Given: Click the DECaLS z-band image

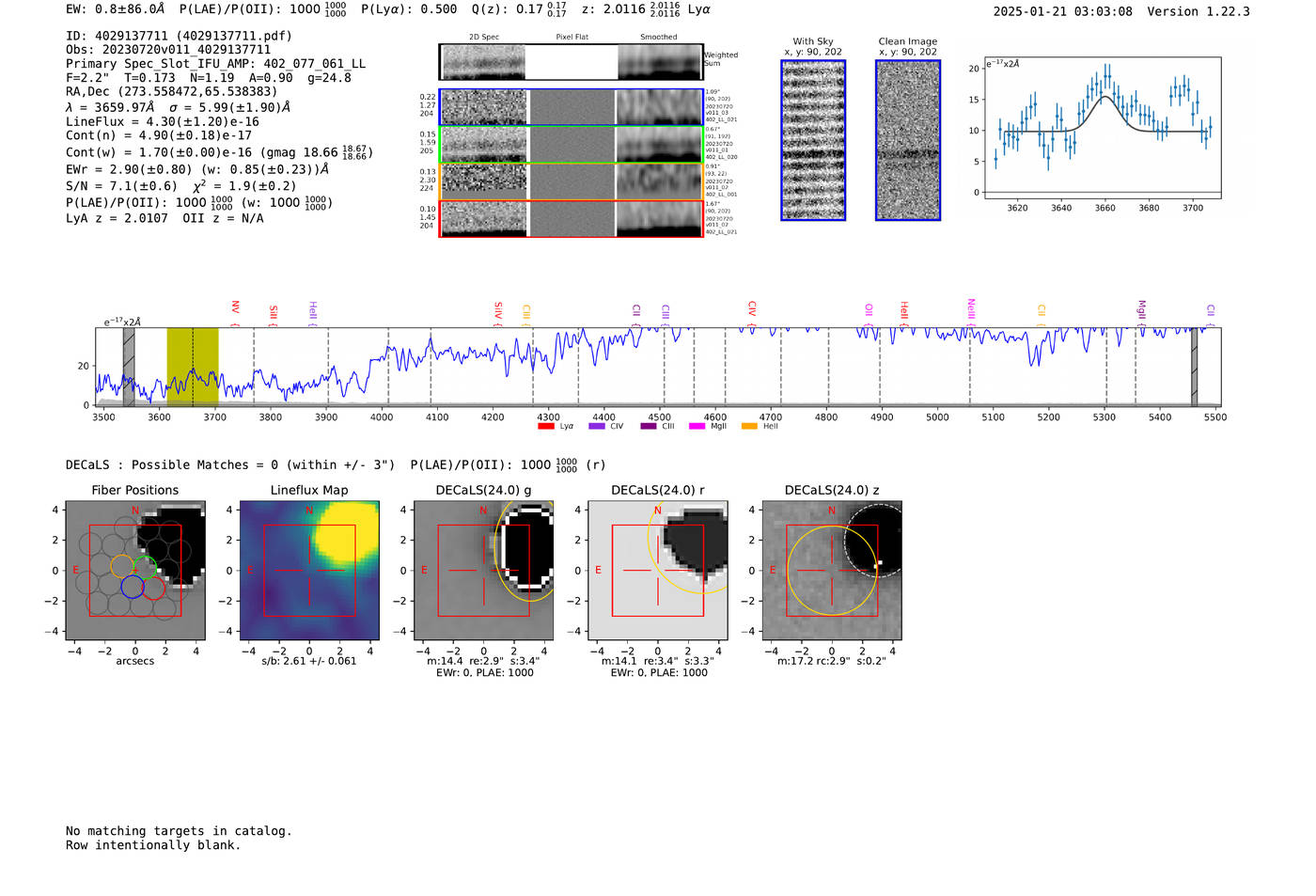Looking at the screenshot, I should click(x=832, y=571).
